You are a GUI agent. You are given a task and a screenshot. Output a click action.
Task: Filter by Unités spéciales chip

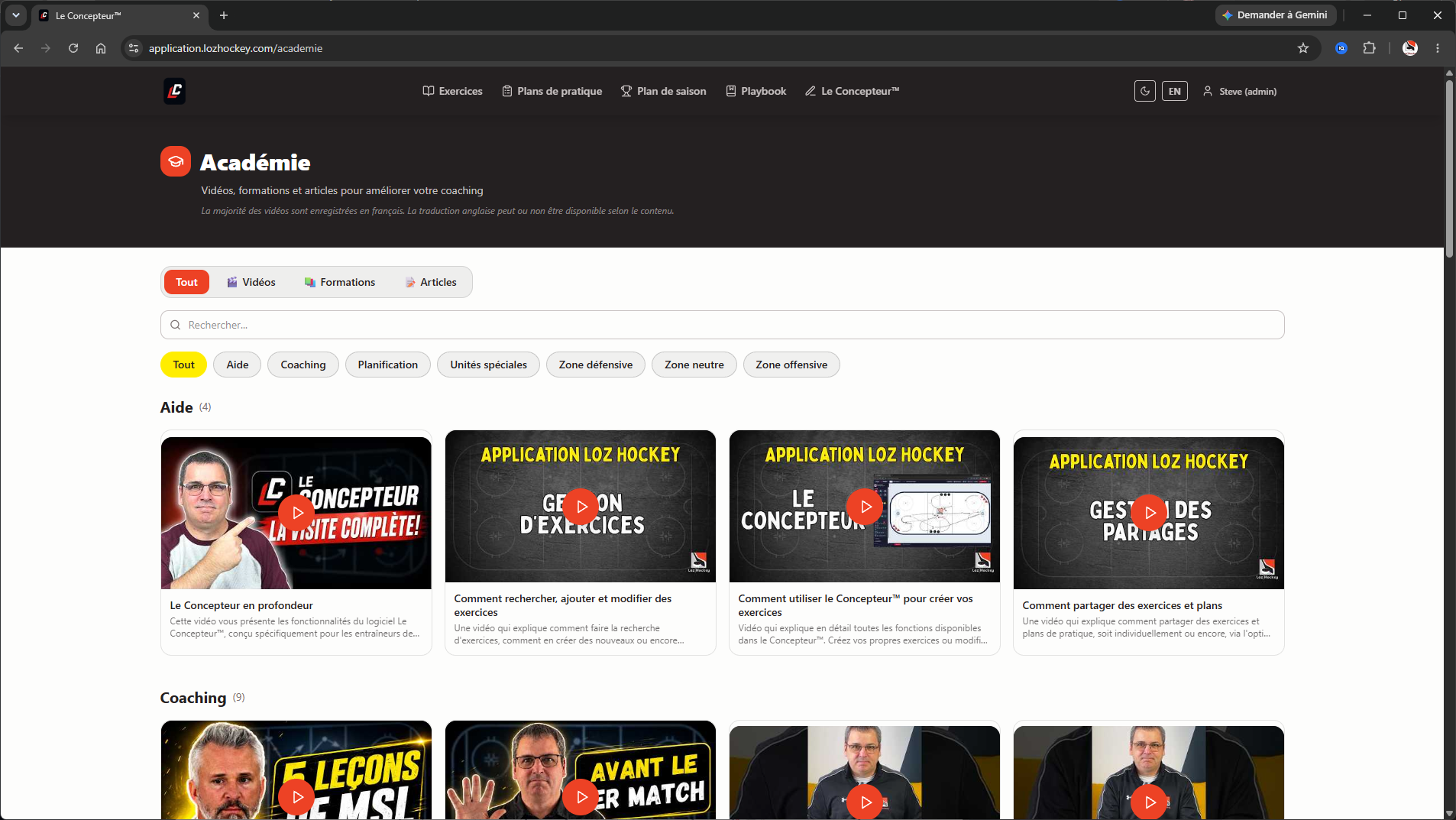pos(488,365)
